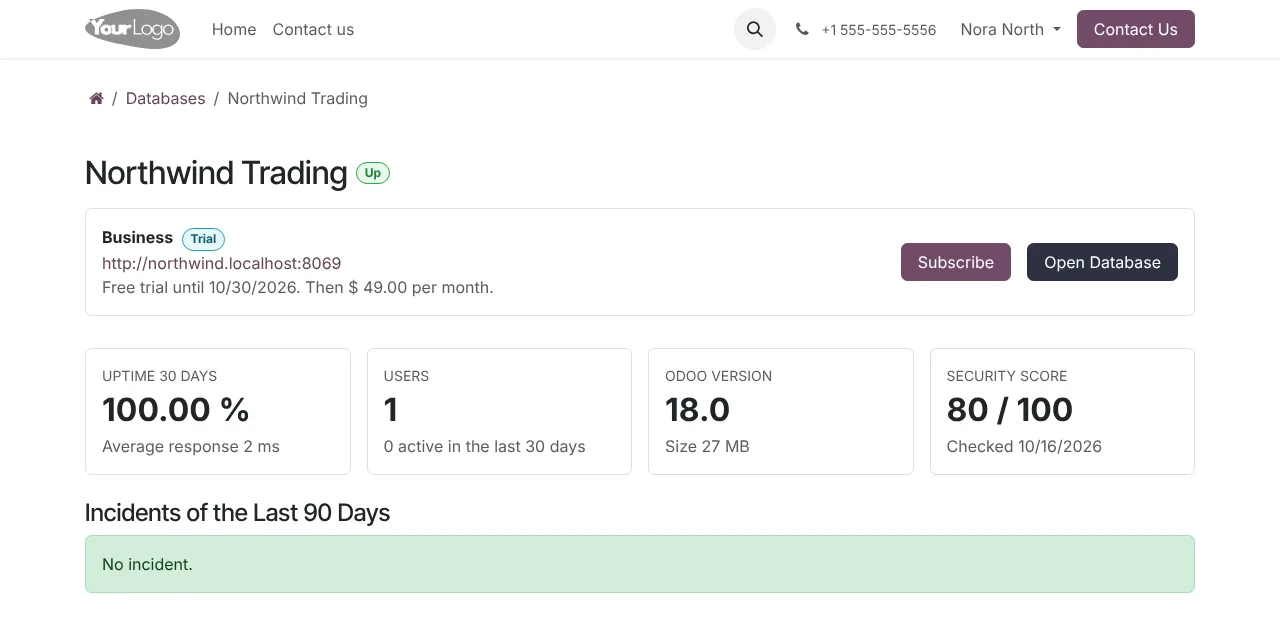The width and height of the screenshot is (1280, 640).
Task: Click the Incidents of the Last 90 Days heading
Action: 237,512
